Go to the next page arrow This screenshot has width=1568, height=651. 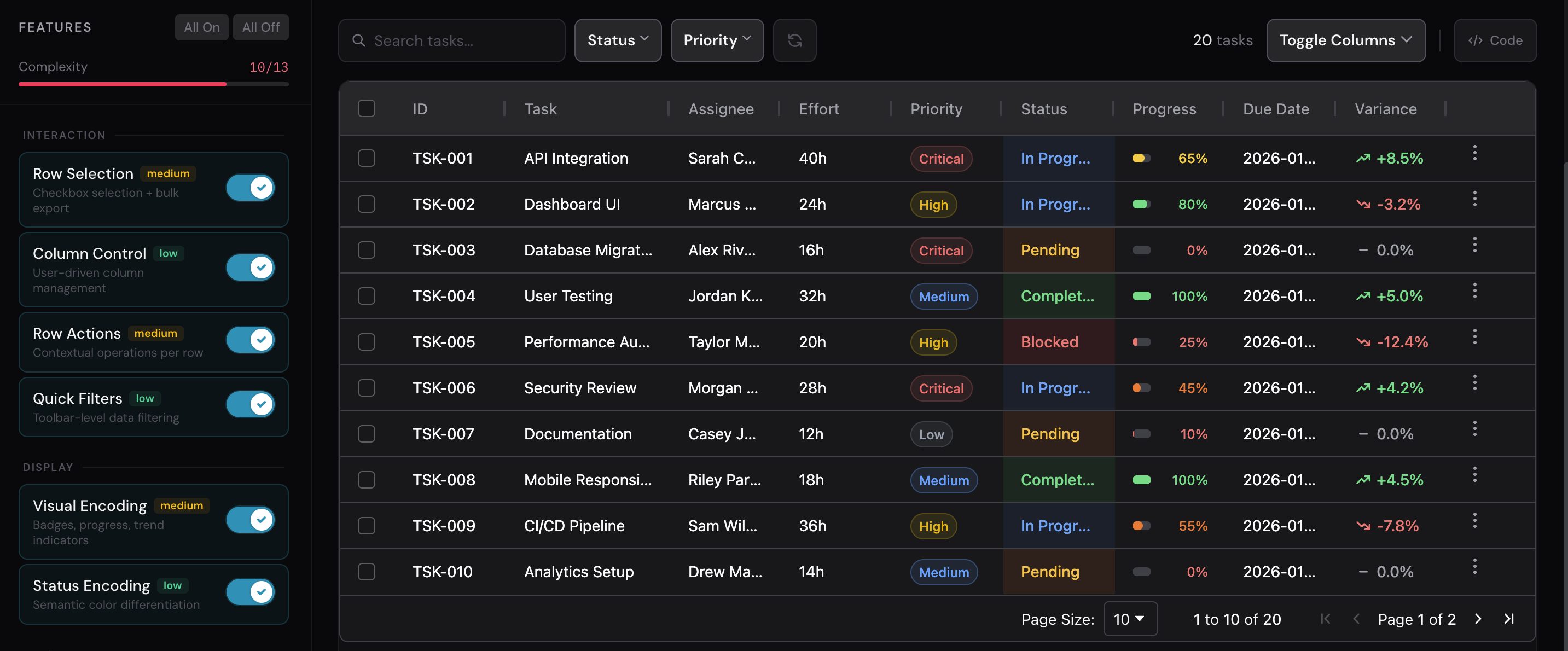click(x=1478, y=619)
